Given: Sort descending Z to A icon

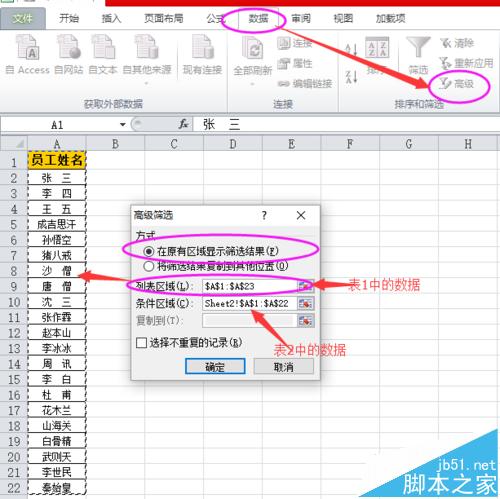Looking at the screenshot, I should pos(351,77).
